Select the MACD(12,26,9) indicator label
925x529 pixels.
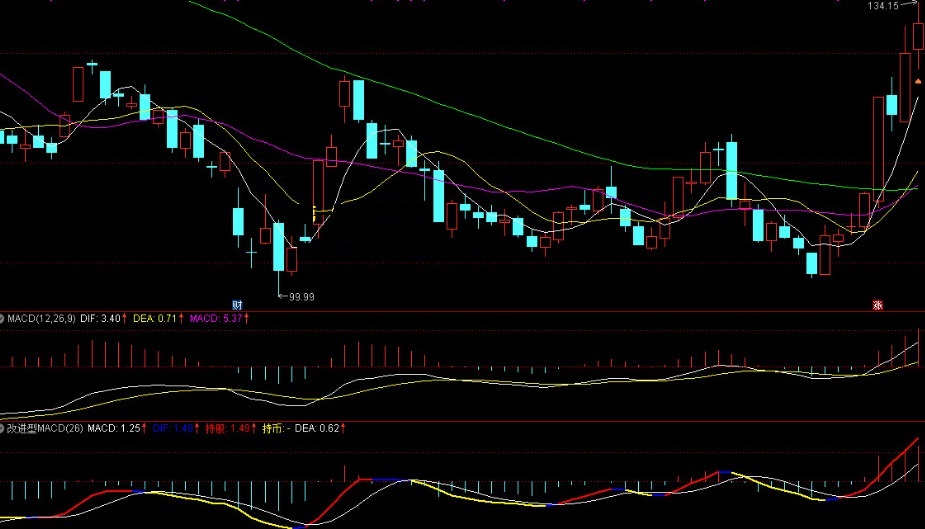pos(41,318)
